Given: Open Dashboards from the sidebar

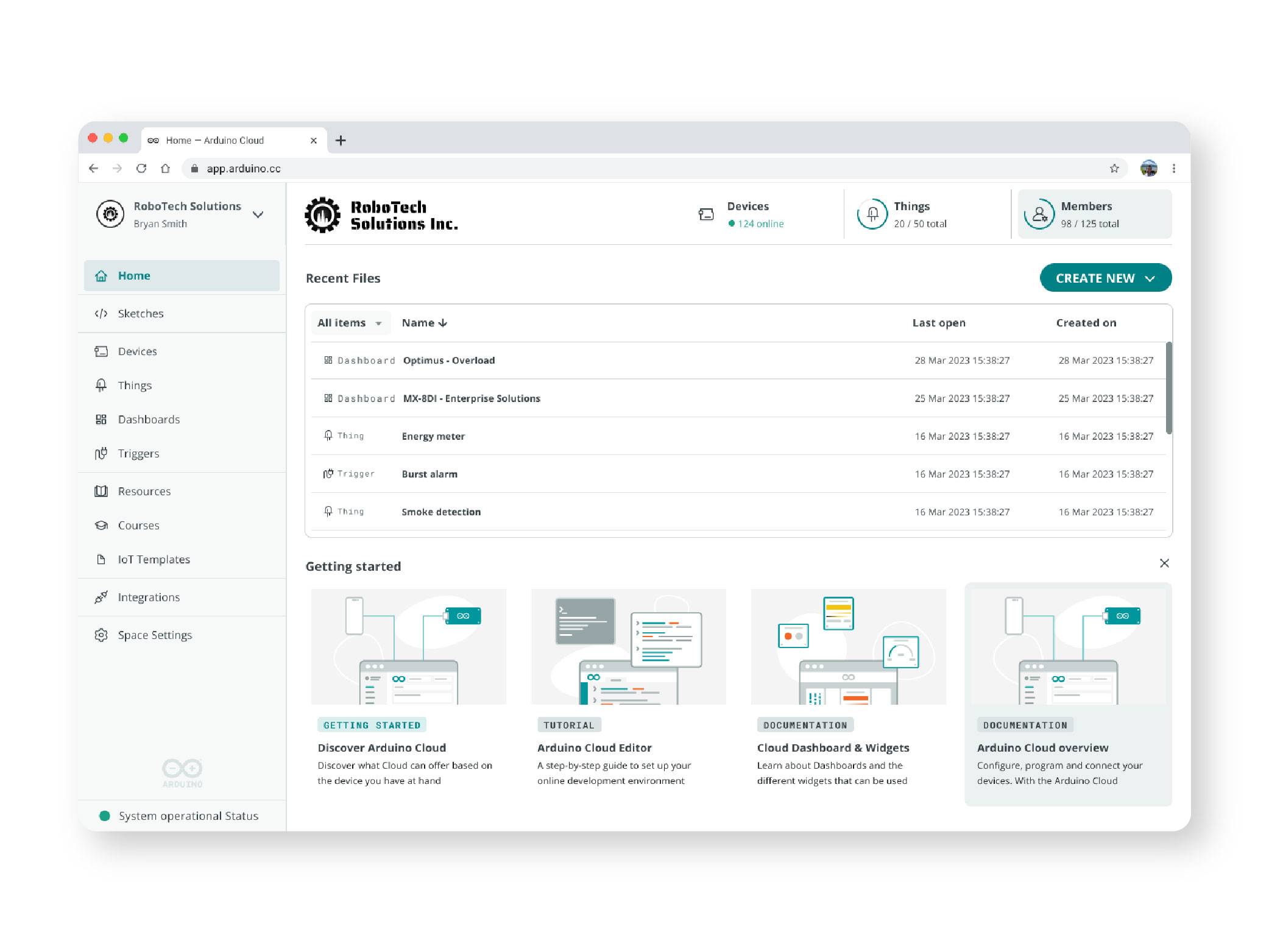Looking at the screenshot, I should (148, 419).
